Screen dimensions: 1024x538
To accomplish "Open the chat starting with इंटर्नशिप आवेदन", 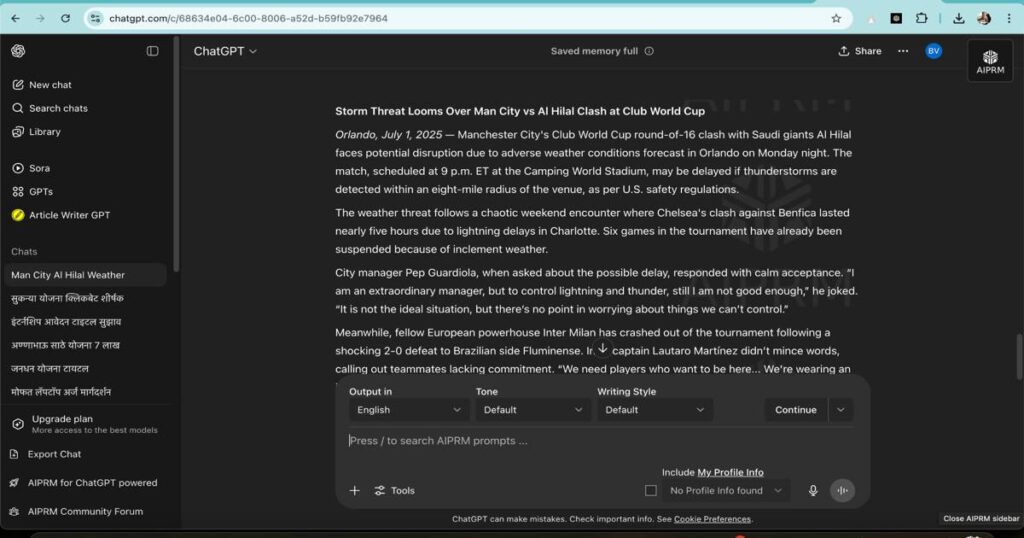I will tap(66, 322).
